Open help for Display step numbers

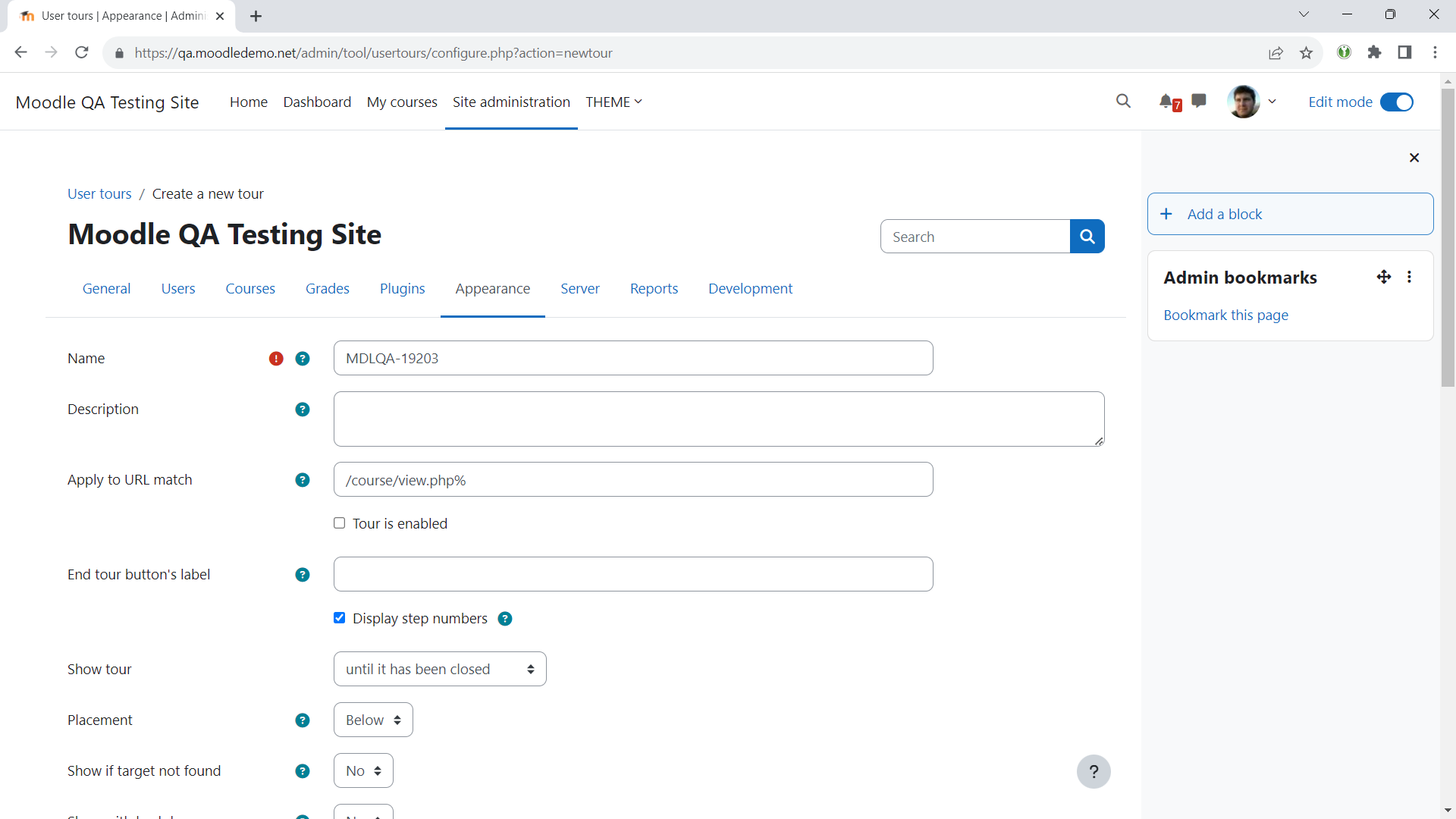pos(505,619)
